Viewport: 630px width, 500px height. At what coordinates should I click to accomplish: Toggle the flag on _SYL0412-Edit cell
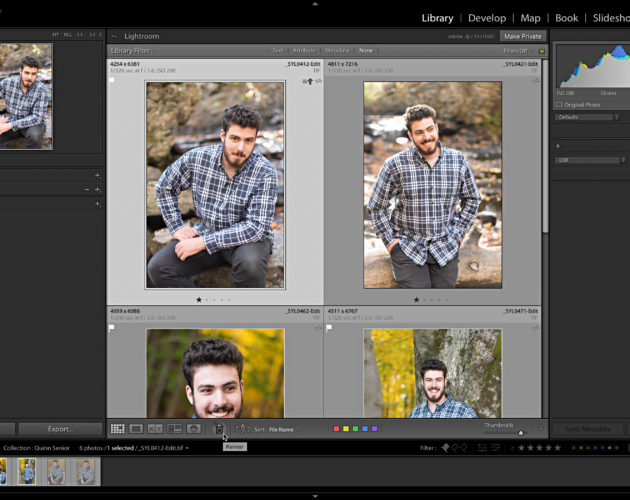pyautogui.click(x=112, y=80)
